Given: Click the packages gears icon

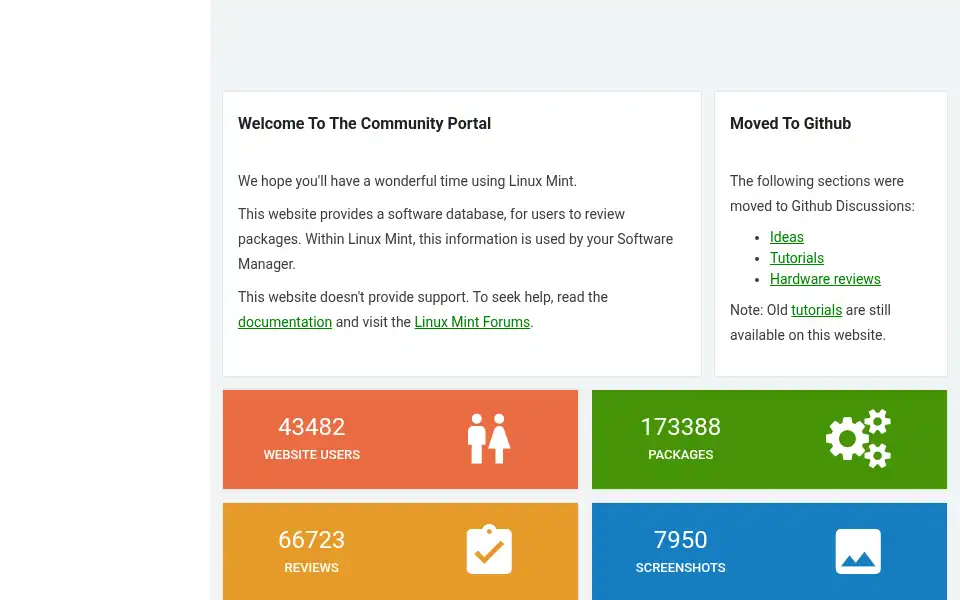Looking at the screenshot, I should click(x=858, y=438).
